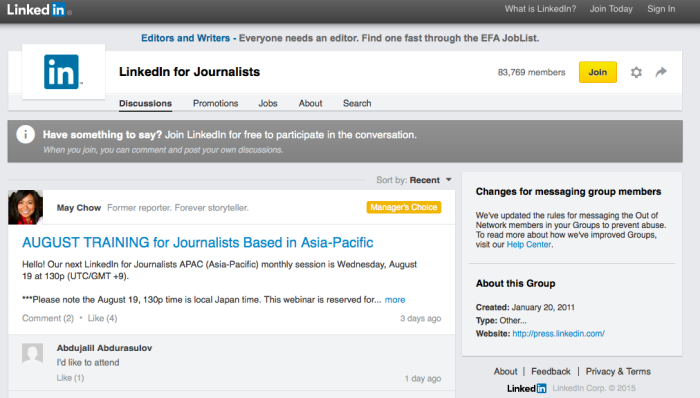Open May Chow's name link
The height and width of the screenshot is (398, 700).
tap(79, 207)
